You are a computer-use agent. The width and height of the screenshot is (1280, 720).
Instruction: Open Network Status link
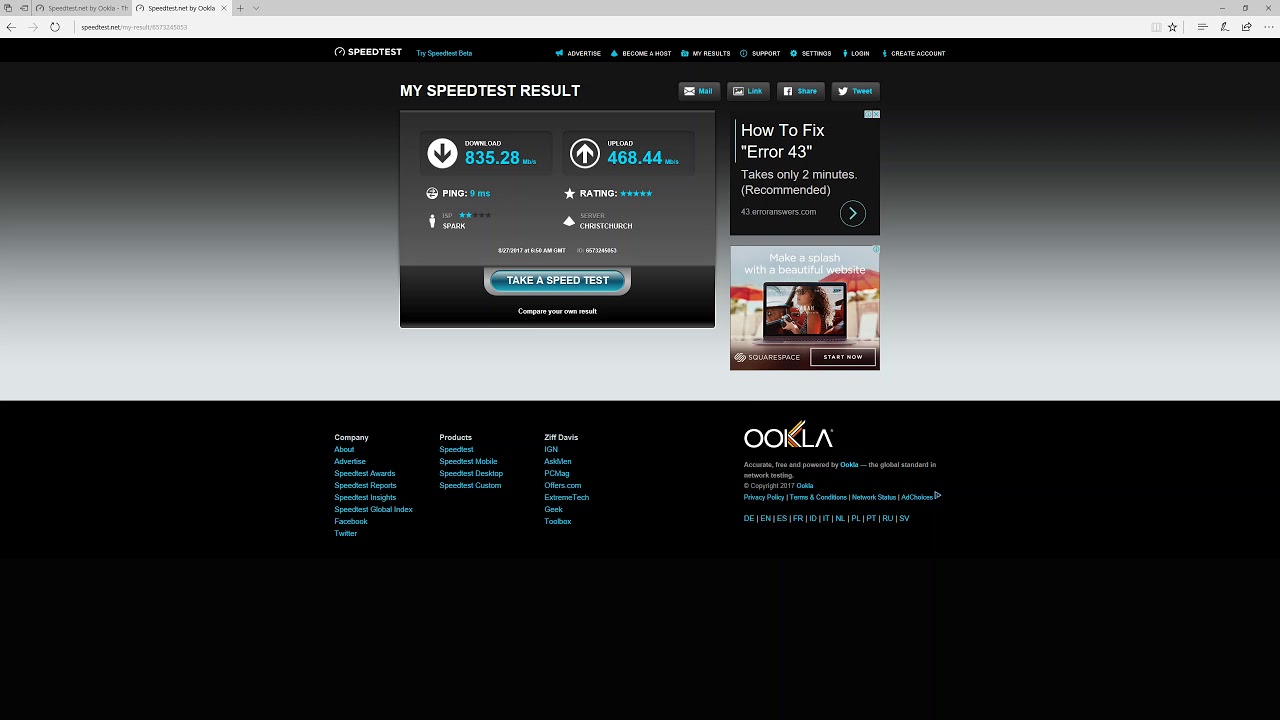(x=874, y=497)
